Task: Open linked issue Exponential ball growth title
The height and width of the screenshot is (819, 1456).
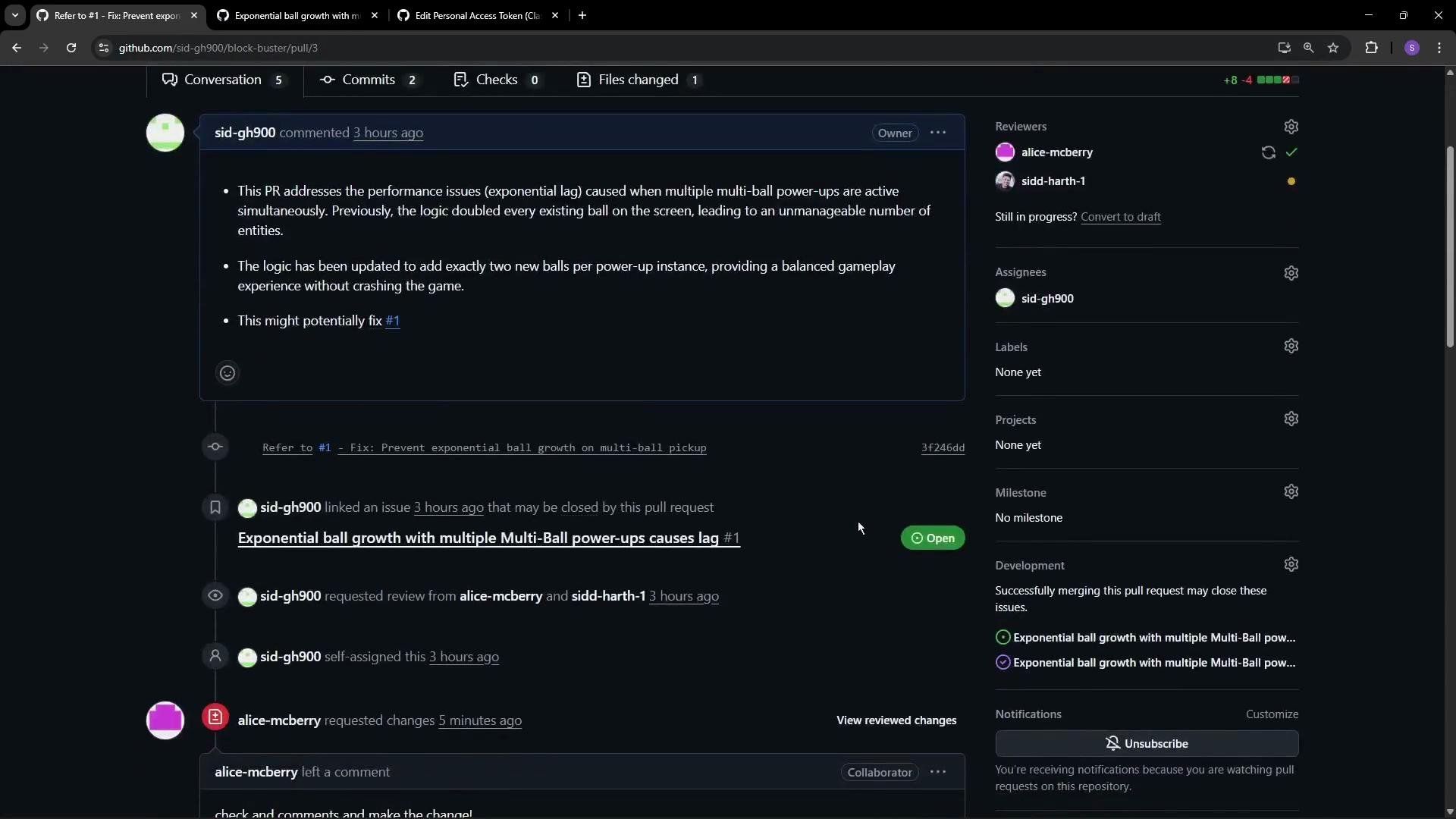Action: pos(488,538)
